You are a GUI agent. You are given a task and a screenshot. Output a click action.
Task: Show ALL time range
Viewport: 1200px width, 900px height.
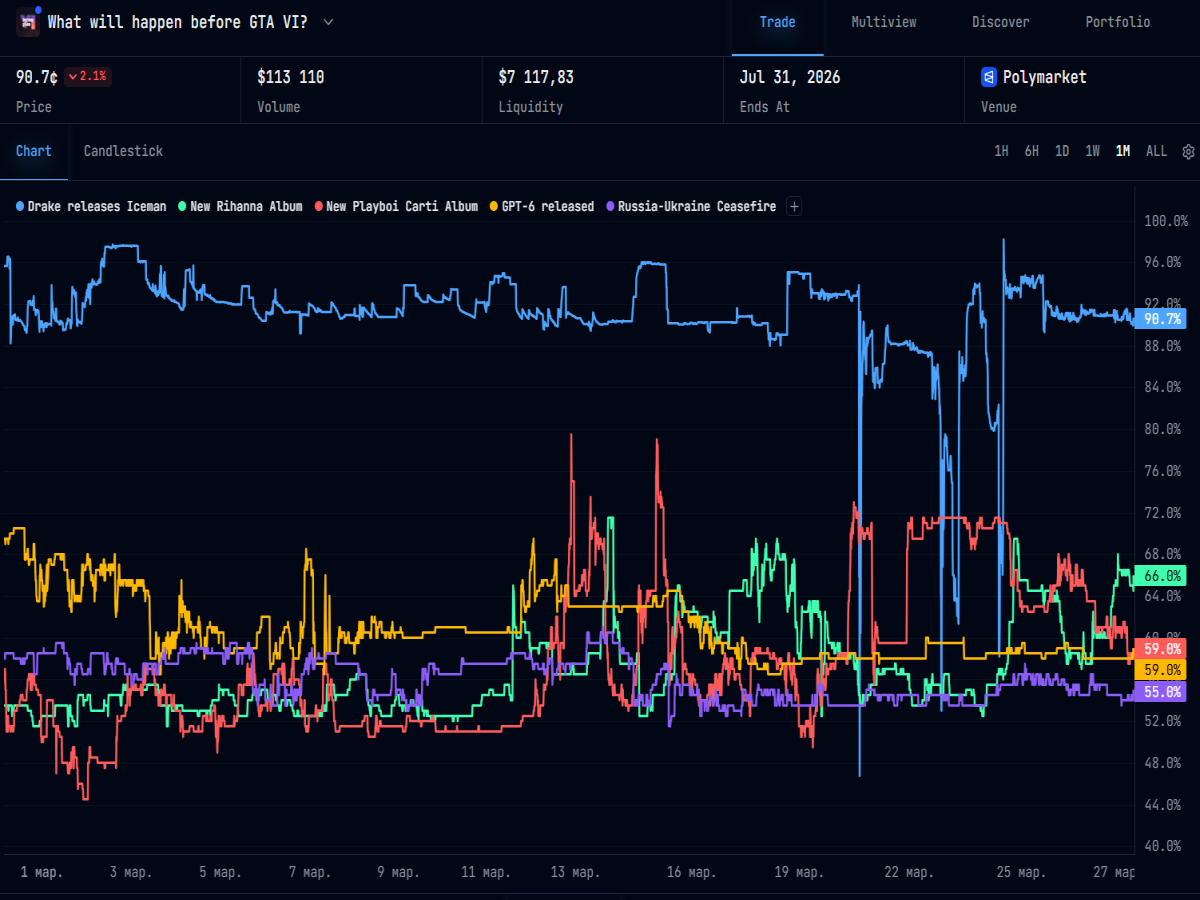[1156, 151]
